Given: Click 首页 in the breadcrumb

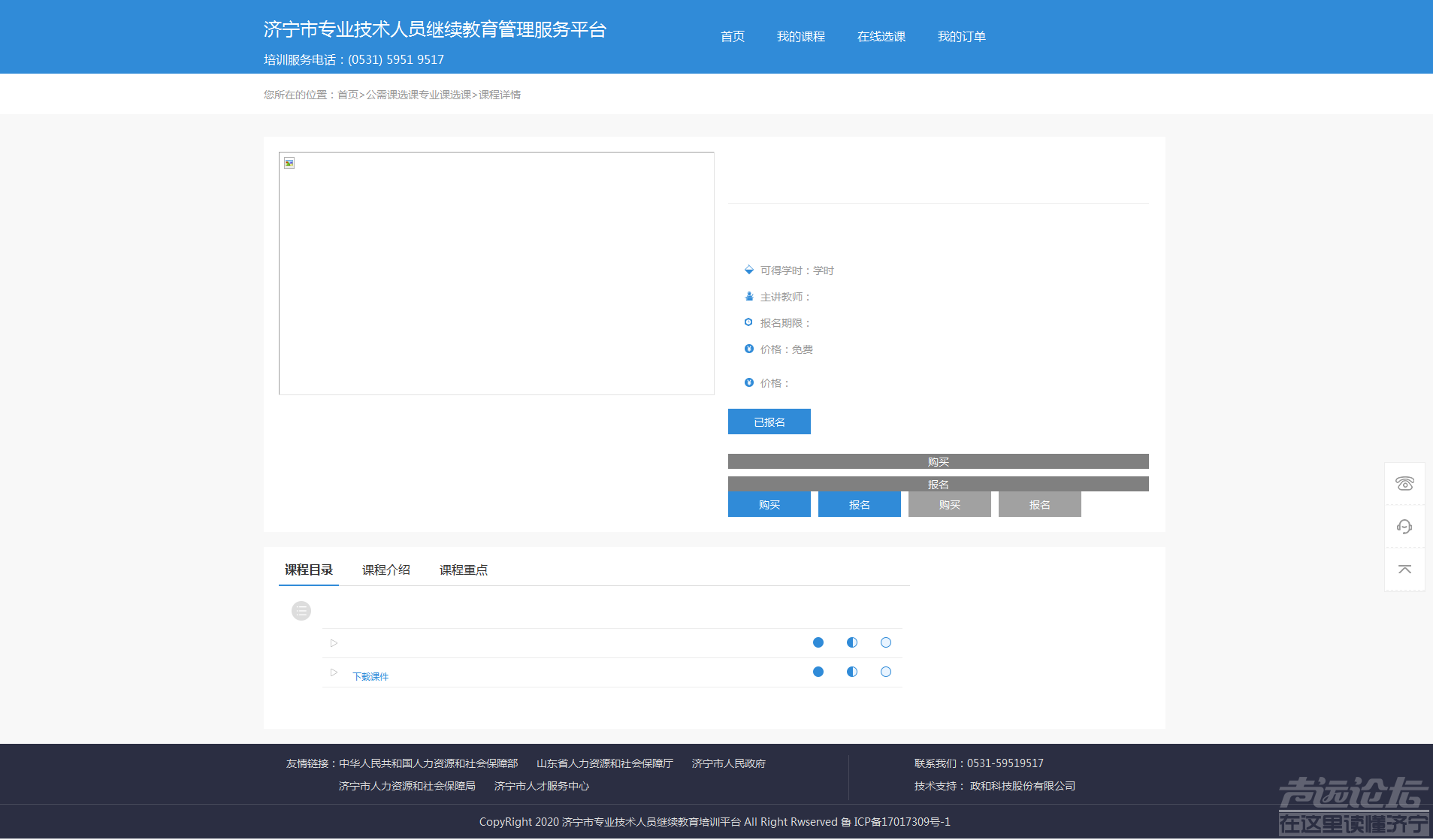Looking at the screenshot, I should 348,95.
